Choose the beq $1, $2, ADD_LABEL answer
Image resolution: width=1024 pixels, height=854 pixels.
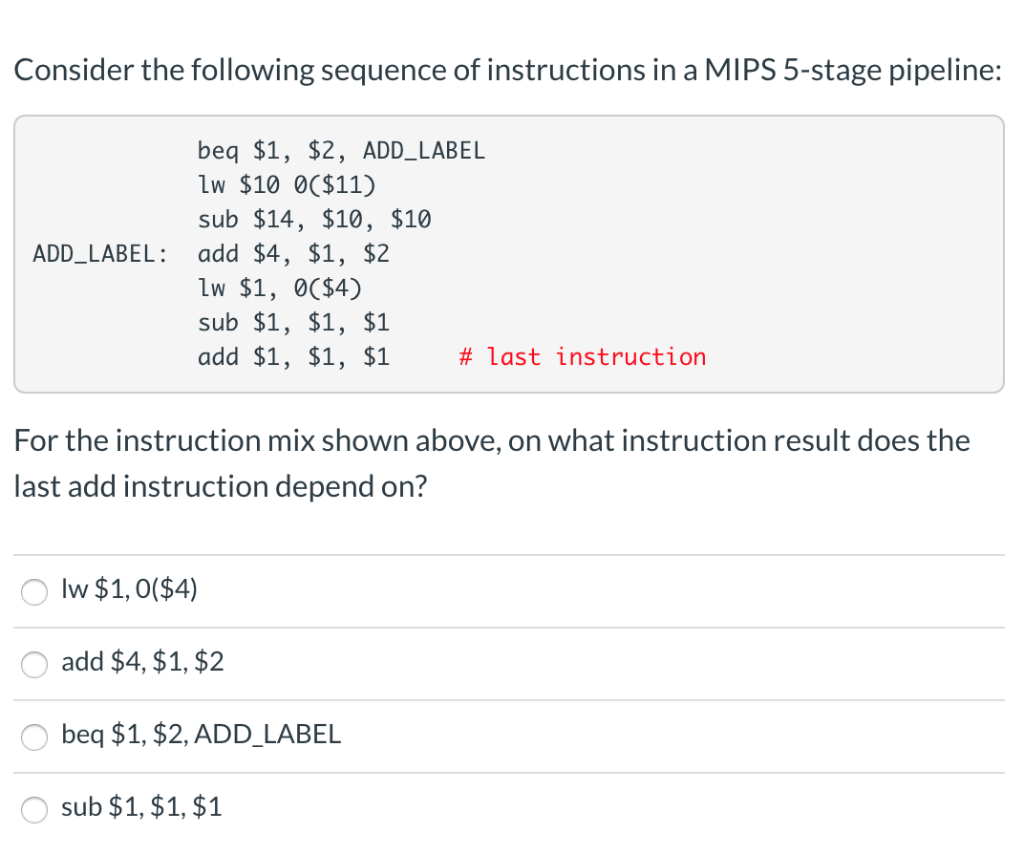click(34, 737)
